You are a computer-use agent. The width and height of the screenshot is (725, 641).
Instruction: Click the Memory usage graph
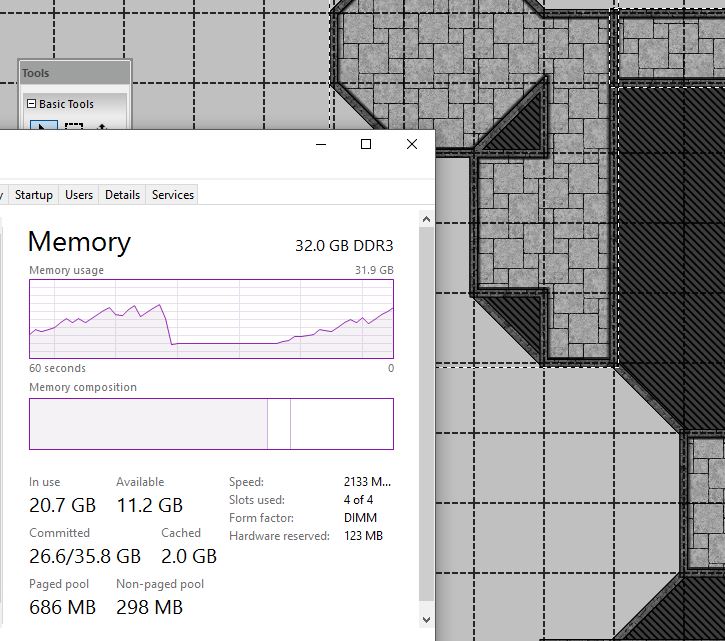click(211, 319)
